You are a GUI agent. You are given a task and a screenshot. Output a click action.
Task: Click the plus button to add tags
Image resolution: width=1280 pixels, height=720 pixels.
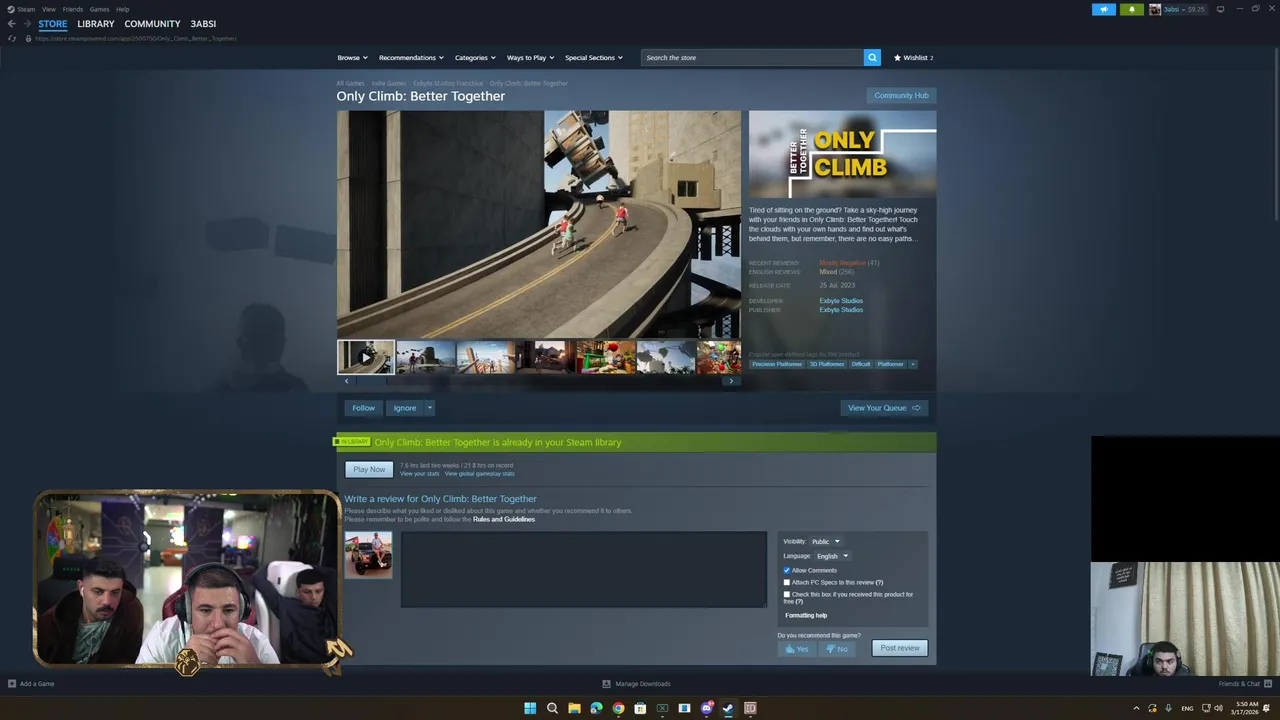[x=912, y=364]
